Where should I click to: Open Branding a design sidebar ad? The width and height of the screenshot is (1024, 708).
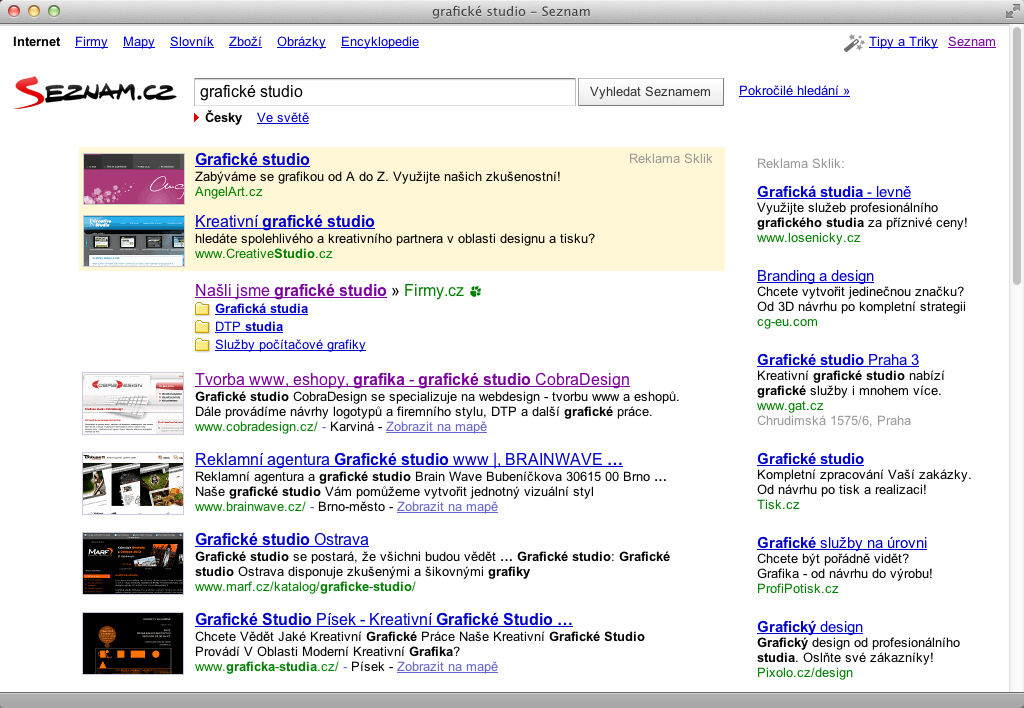[x=815, y=276]
